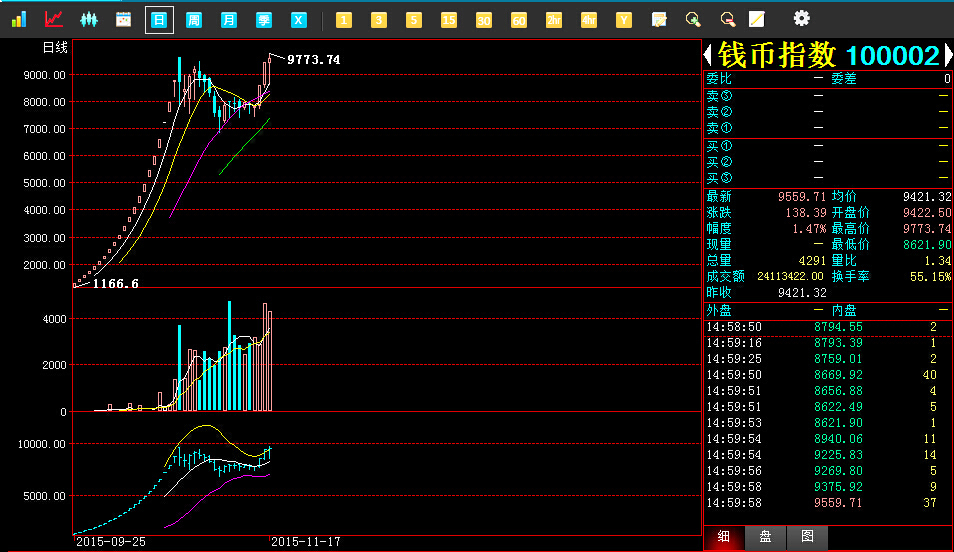Zoom in using the magnifier plus icon
This screenshot has height=552, width=954.
tap(693, 19)
